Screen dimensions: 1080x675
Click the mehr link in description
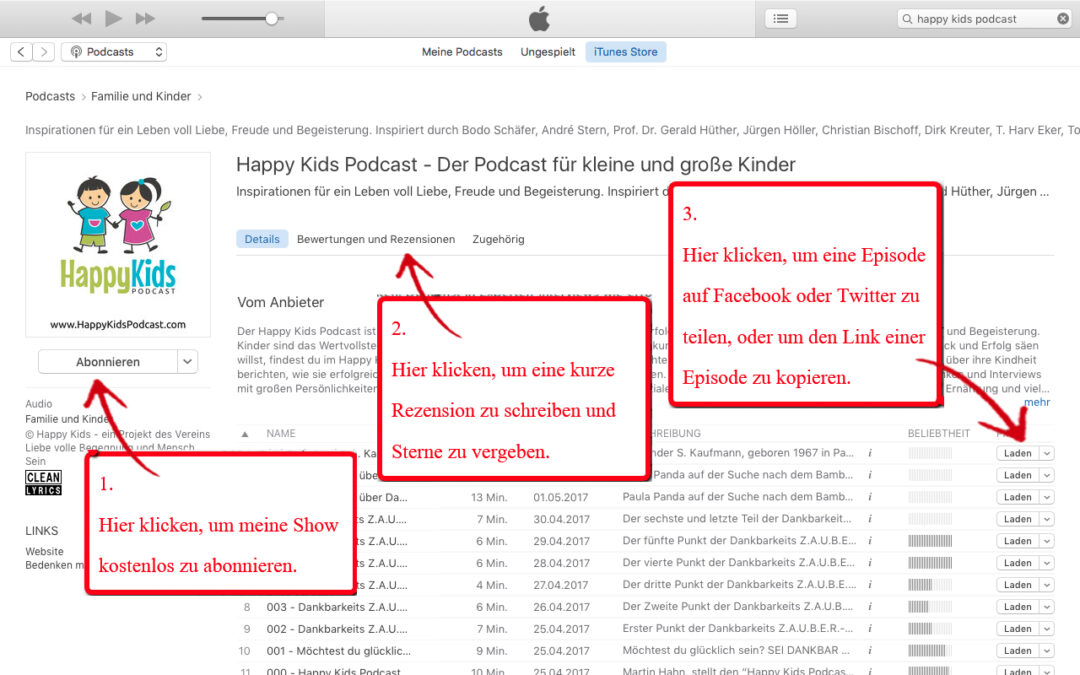(x=1037, y=402)
